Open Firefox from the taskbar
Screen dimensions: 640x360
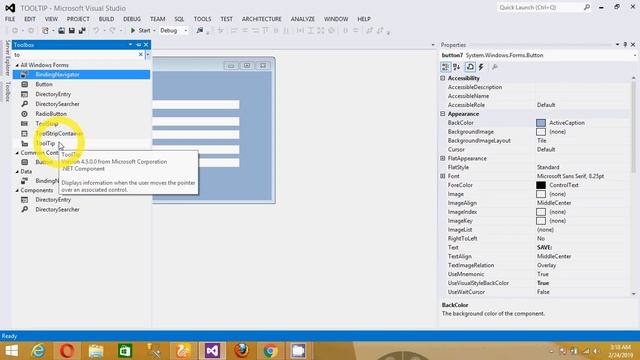coord(241,351)
